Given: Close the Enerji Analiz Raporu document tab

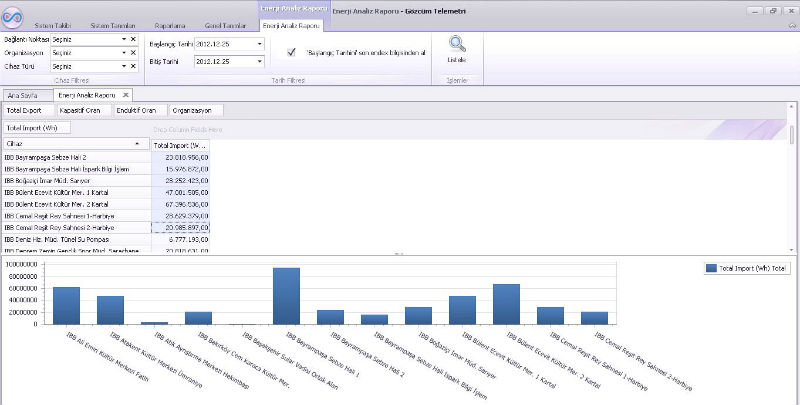Looking at the screenshot, I should click(x=126, y=93).
